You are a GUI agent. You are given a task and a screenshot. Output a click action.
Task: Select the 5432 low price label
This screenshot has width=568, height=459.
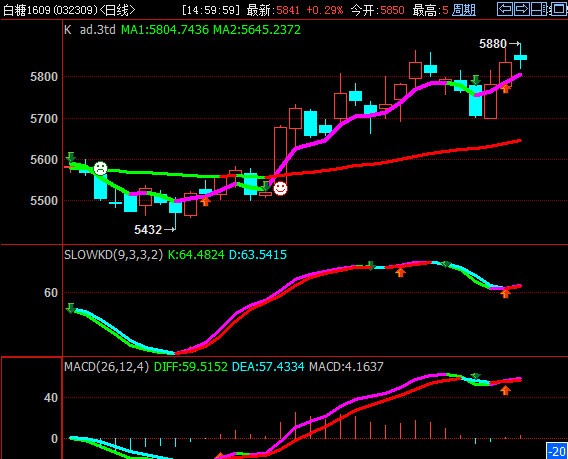(148, 230)
